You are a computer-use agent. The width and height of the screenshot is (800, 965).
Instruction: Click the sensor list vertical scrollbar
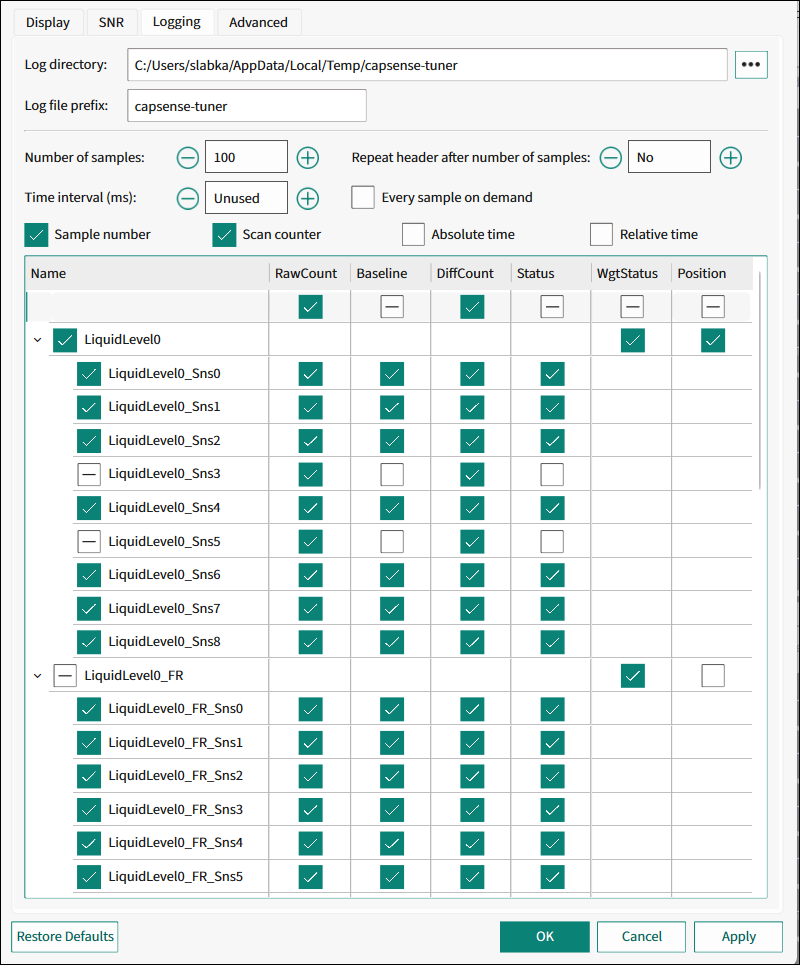(x=760, y=378)
